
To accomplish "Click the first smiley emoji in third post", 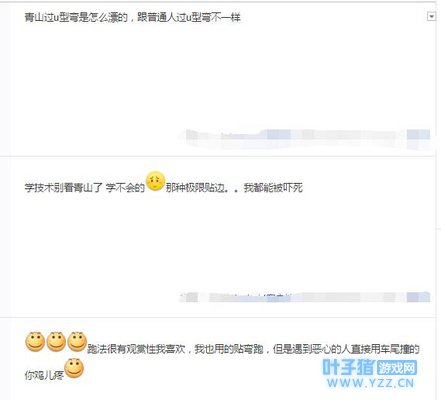I will [x=35, y=342].
